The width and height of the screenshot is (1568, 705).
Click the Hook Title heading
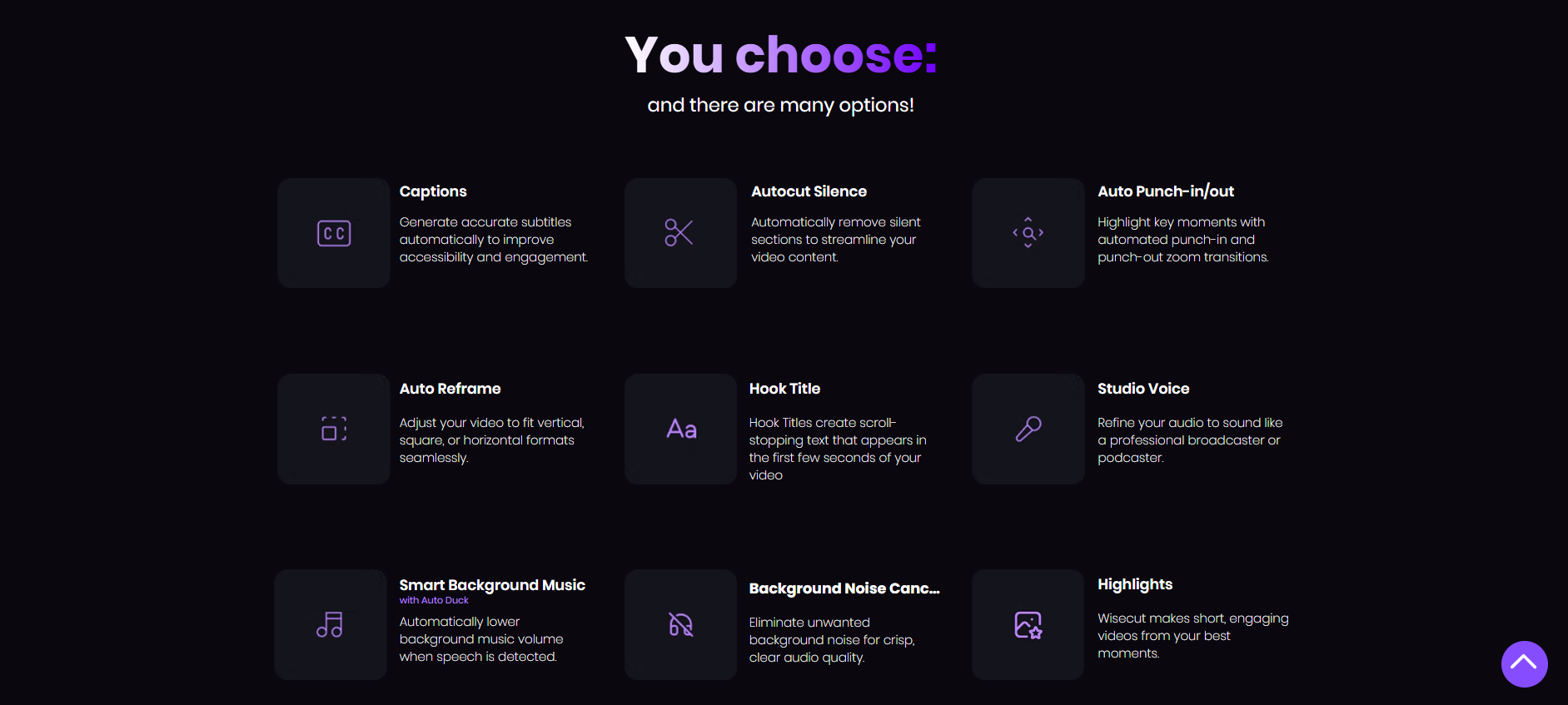pos(784,389)
